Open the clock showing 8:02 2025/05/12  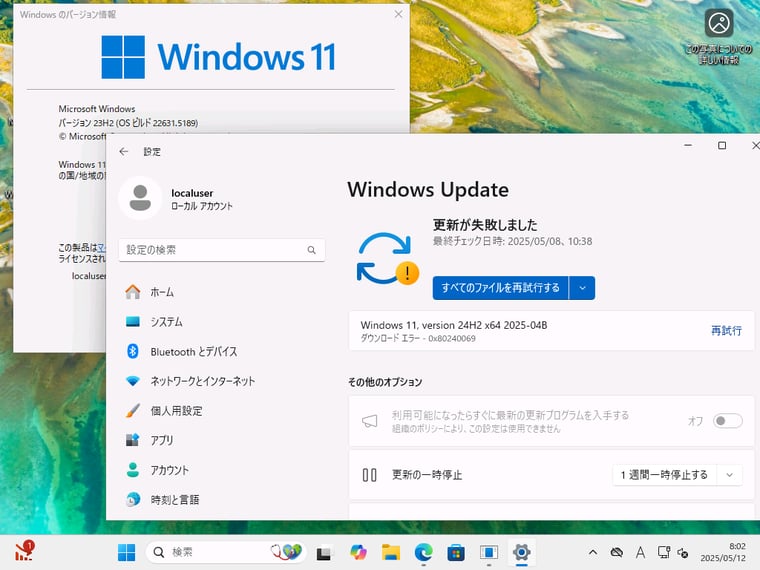tap(723, 552)
